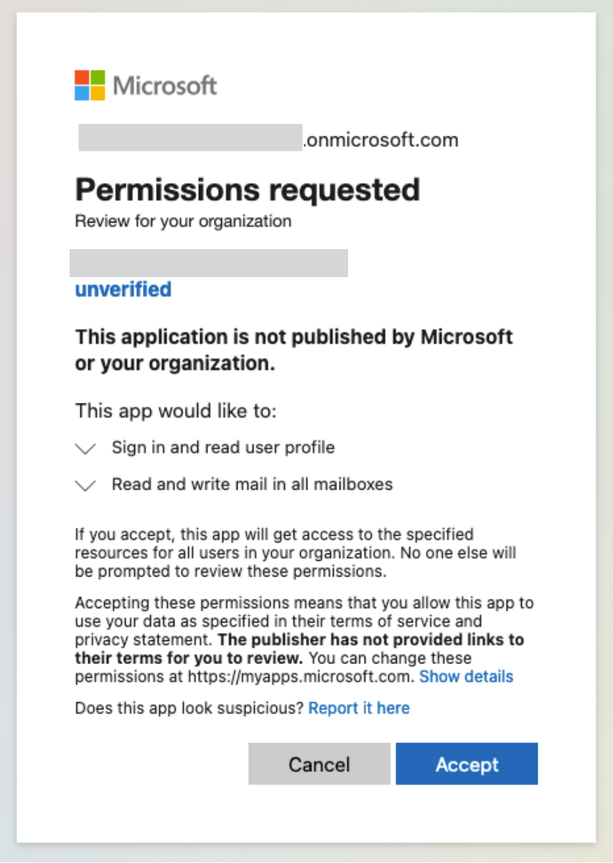Click the blue square in the Microsoft logo
Image resolution: width=613 pixels, height=863 pixels.
(81, 93)
